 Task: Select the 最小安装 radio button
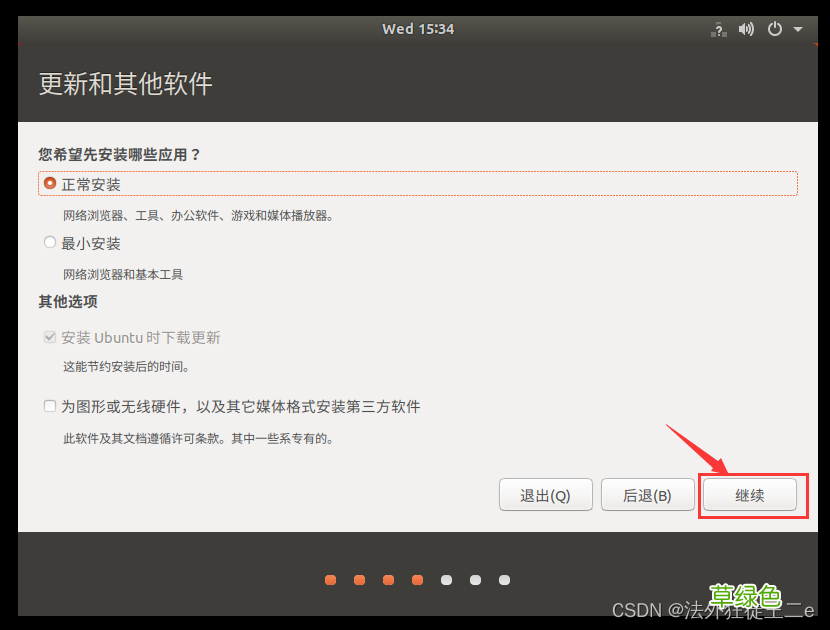click(x=49, y=241)
